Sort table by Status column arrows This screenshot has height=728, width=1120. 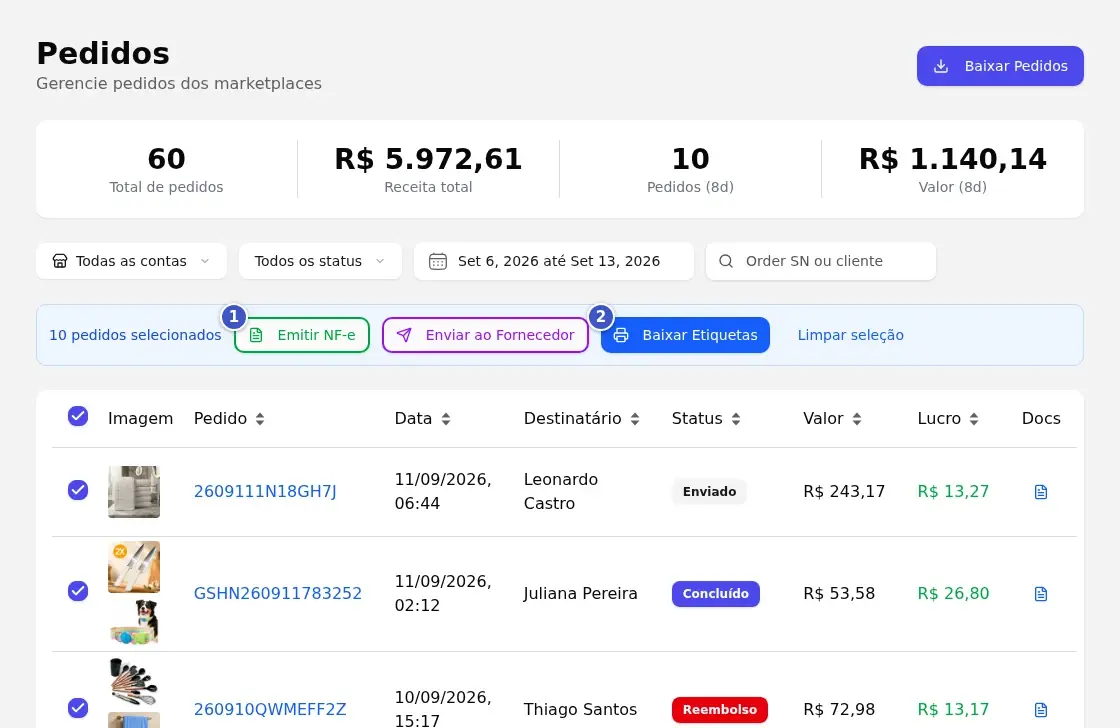(736, 419)
